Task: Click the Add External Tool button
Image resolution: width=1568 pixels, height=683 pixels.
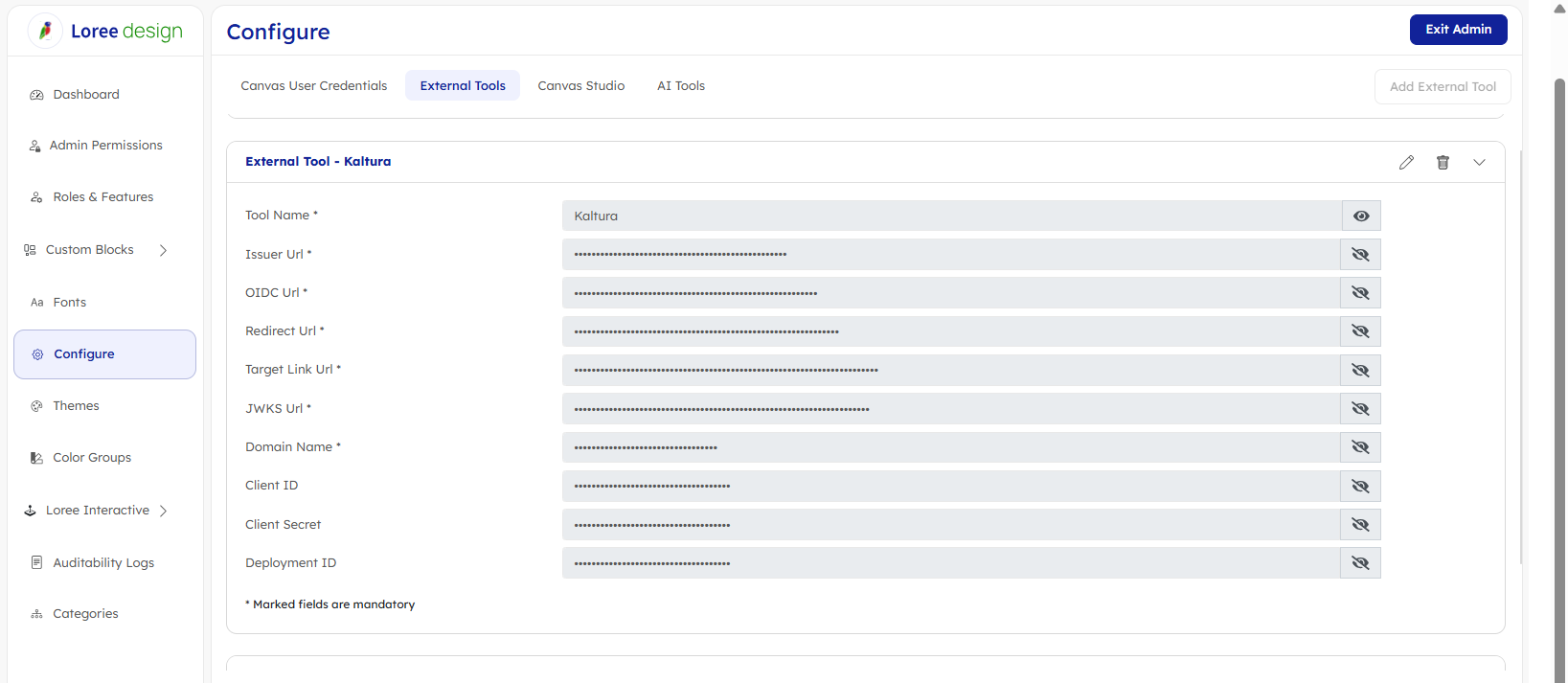Action: coord(1443,87)
